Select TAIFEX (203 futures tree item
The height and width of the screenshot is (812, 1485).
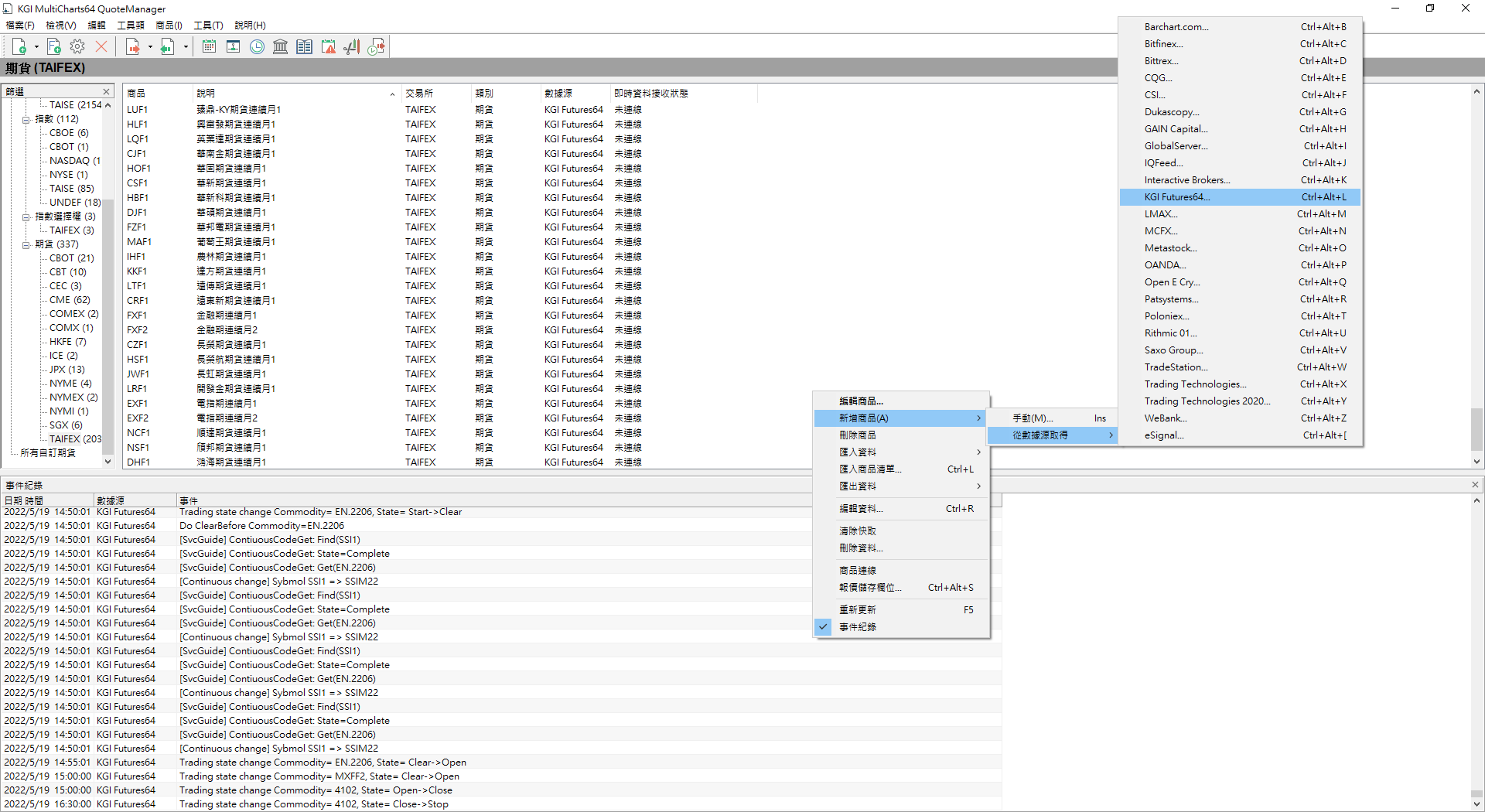point(75,438)
